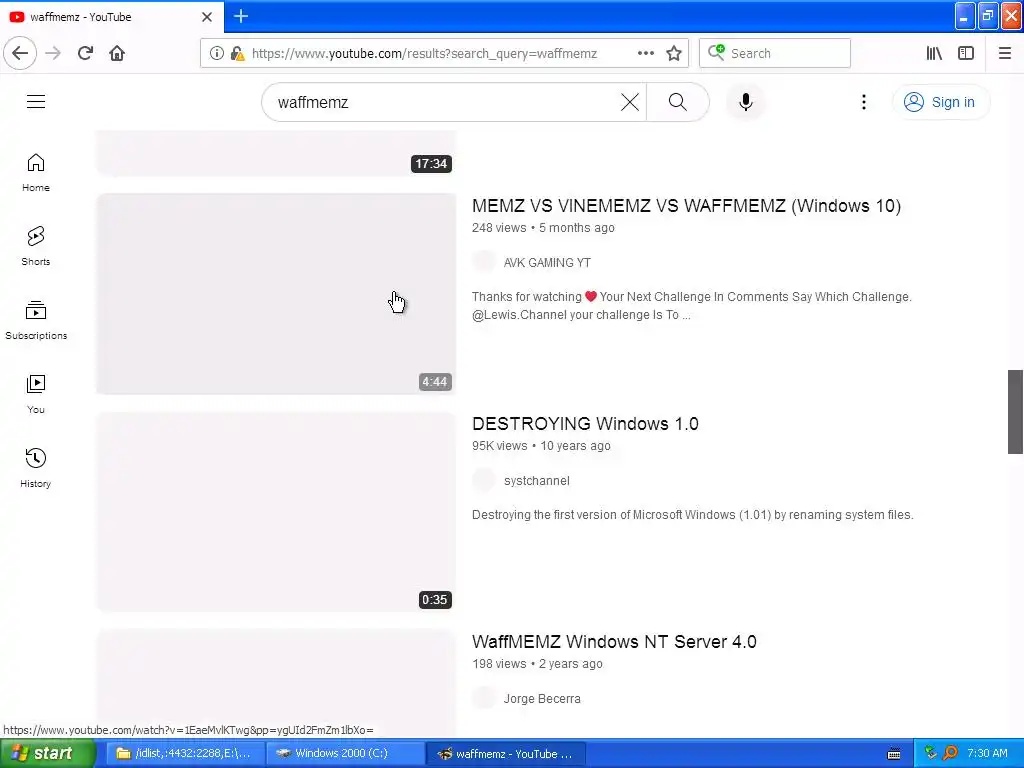1024x768 pixels.
Task: Switch to Windows 2000 (C:) taskbar window
Action: pos(344,754)
